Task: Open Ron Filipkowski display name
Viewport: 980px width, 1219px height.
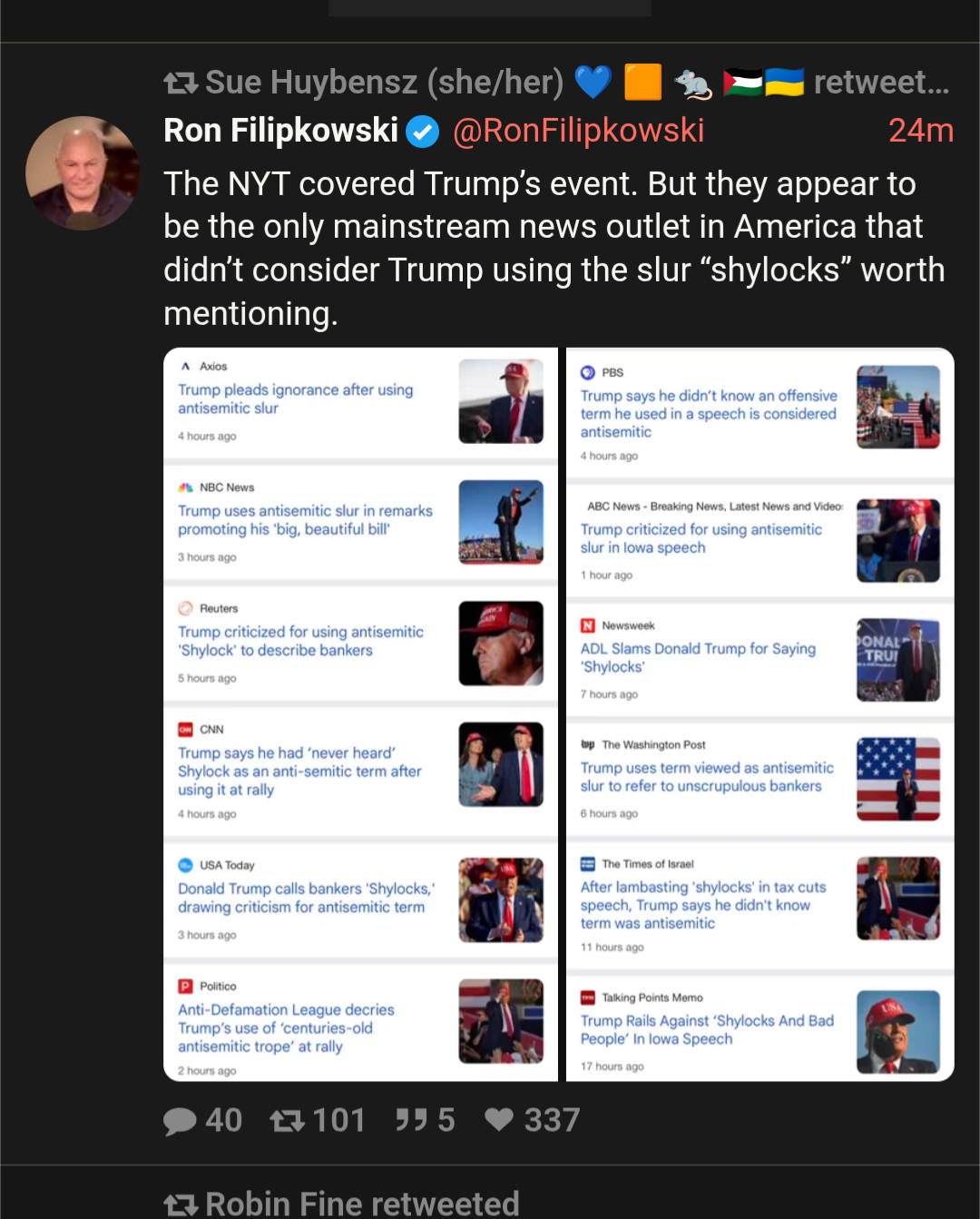Action: 280,131
